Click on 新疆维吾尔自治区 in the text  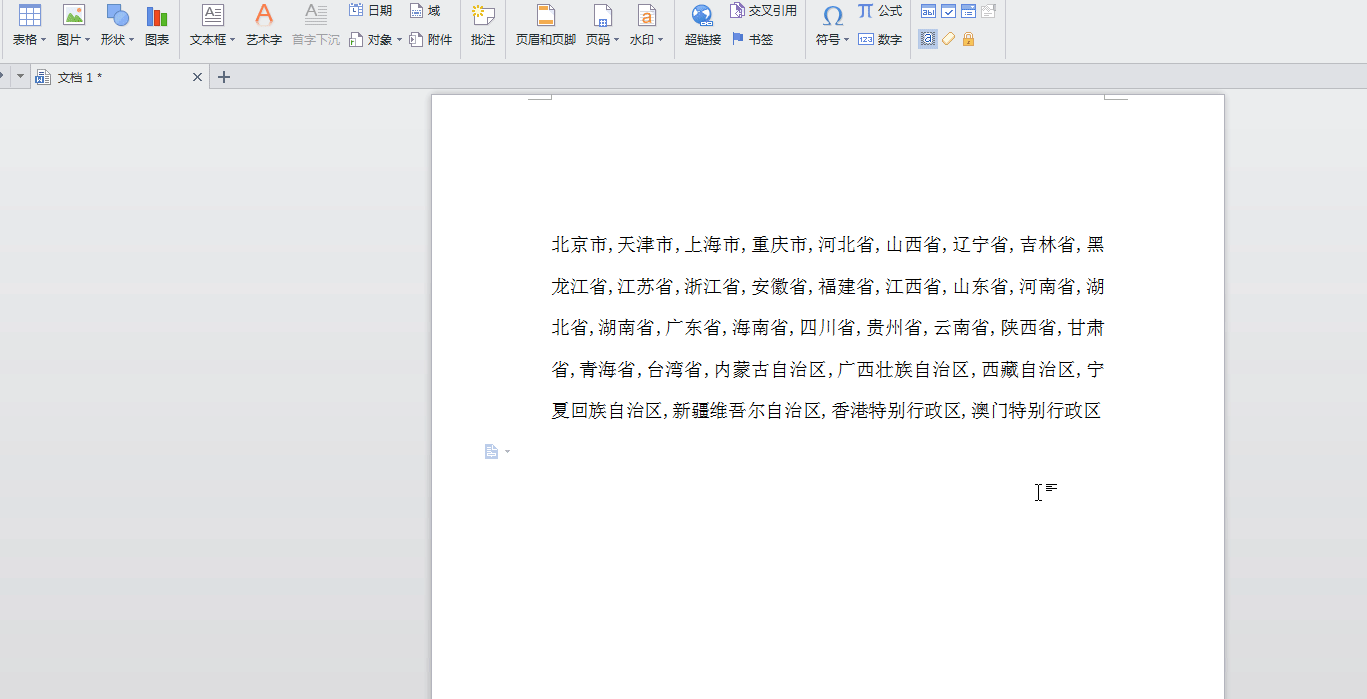pyautogui.click(x=746, y=411)
